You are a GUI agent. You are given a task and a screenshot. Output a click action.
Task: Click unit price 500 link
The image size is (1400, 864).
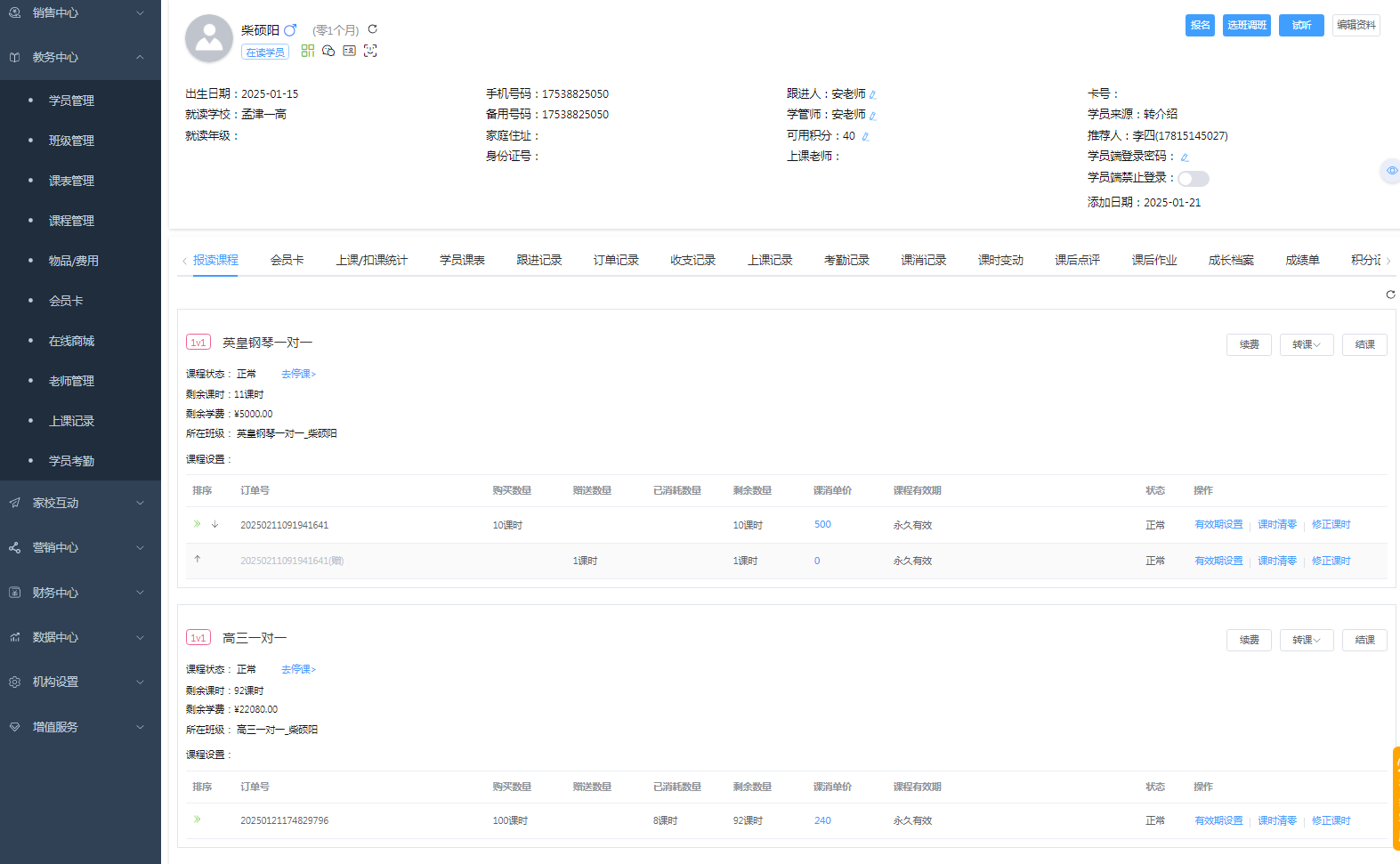pos(822,524)
